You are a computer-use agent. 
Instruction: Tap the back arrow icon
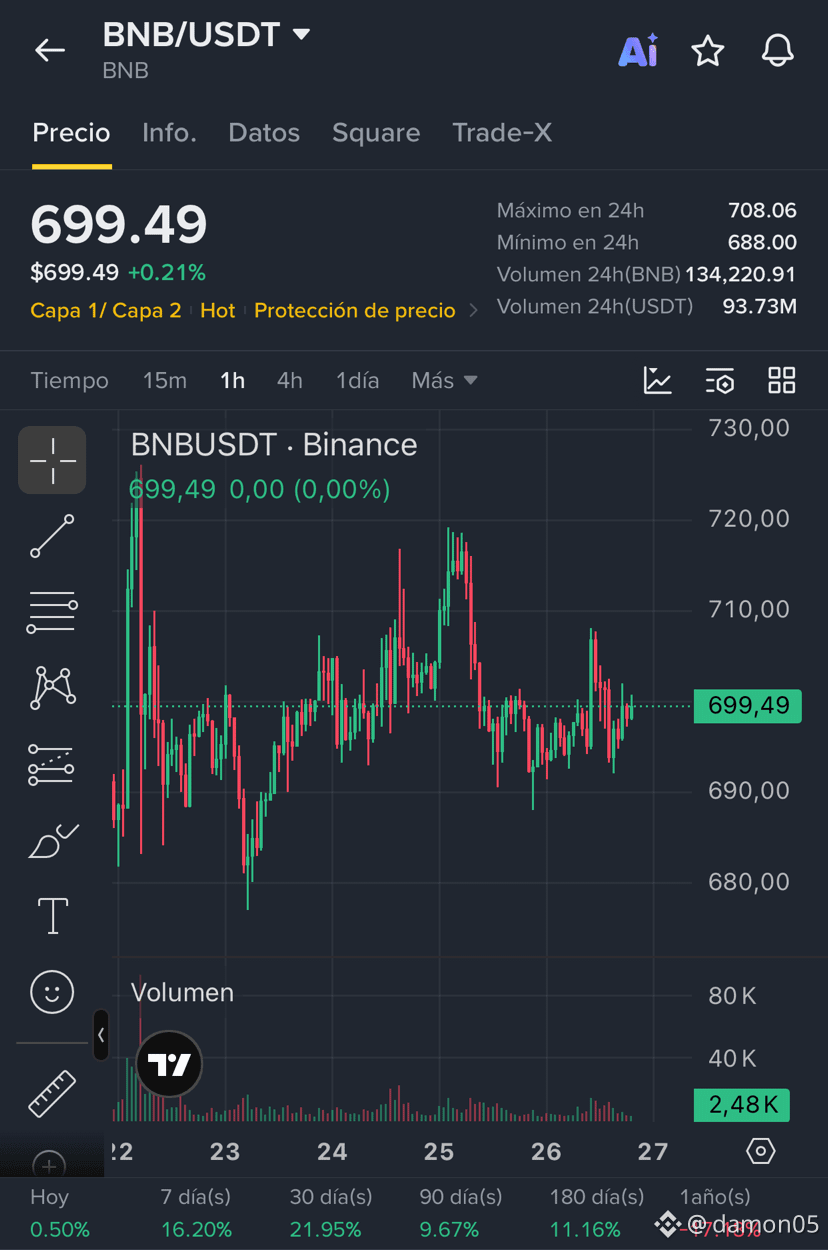(50, 50)
